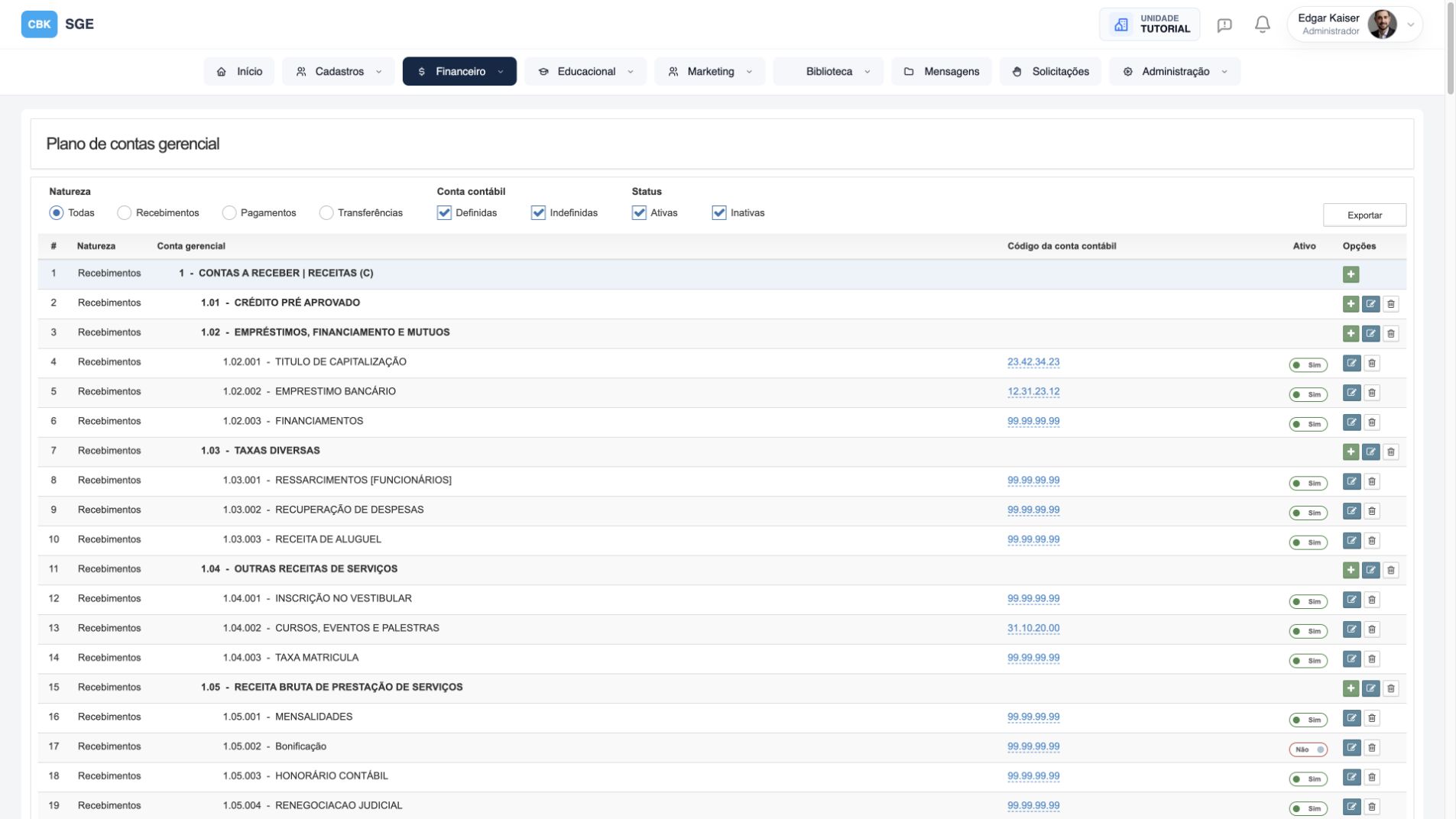Edit the Taxa Matricula account

1351,659
